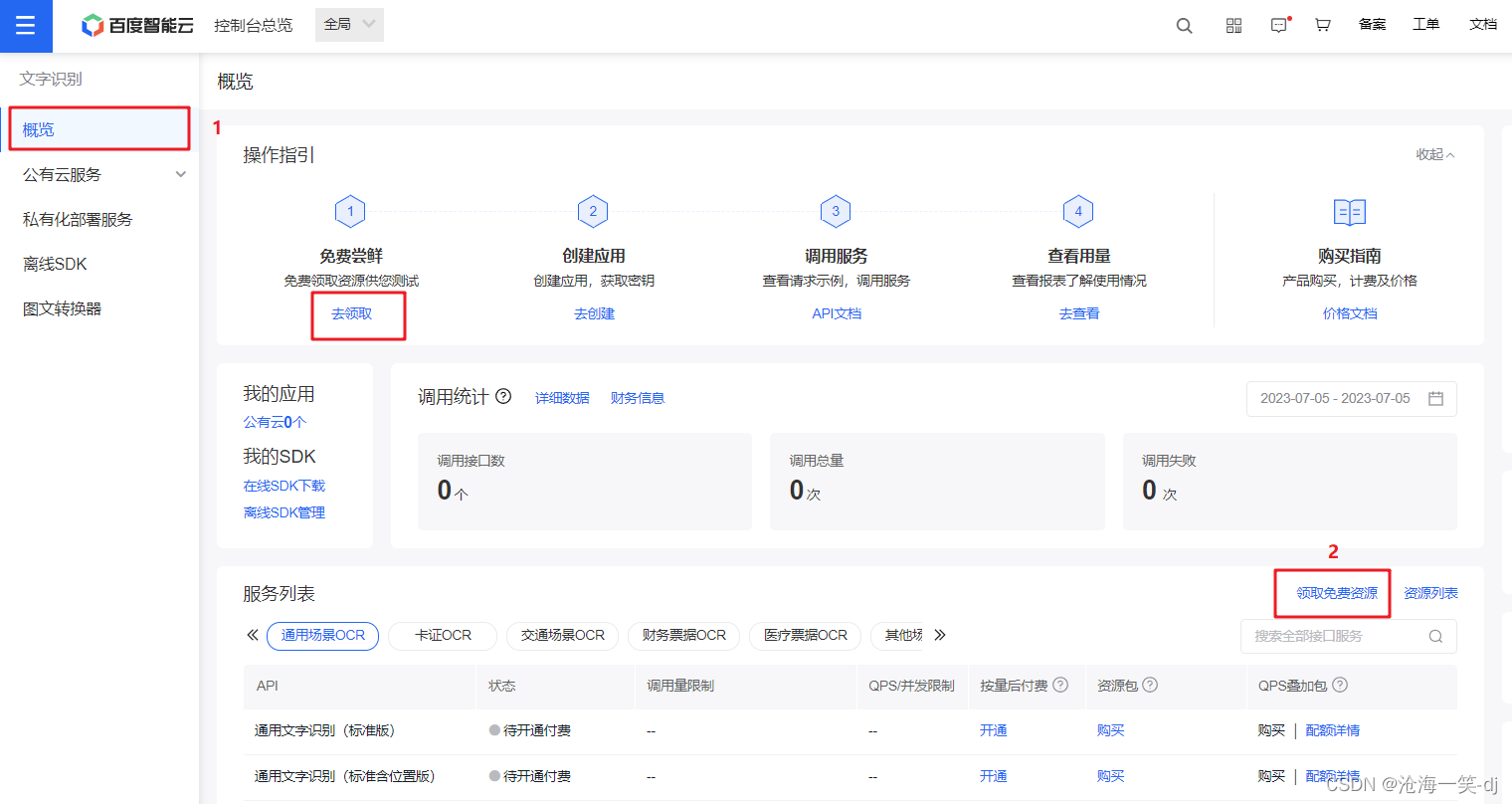Select the 财务票据OCR tab

pos(683,635)
